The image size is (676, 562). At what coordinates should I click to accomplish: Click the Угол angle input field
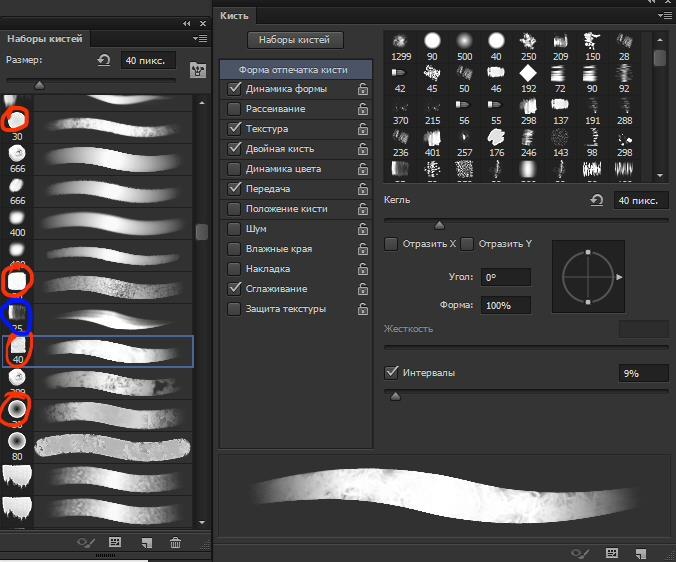click(505, 277)
